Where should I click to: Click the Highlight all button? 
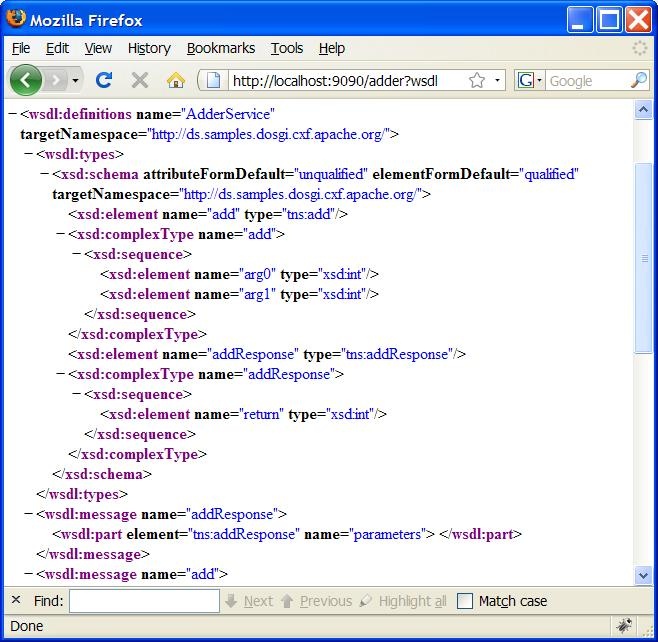(x=403, y=601)
